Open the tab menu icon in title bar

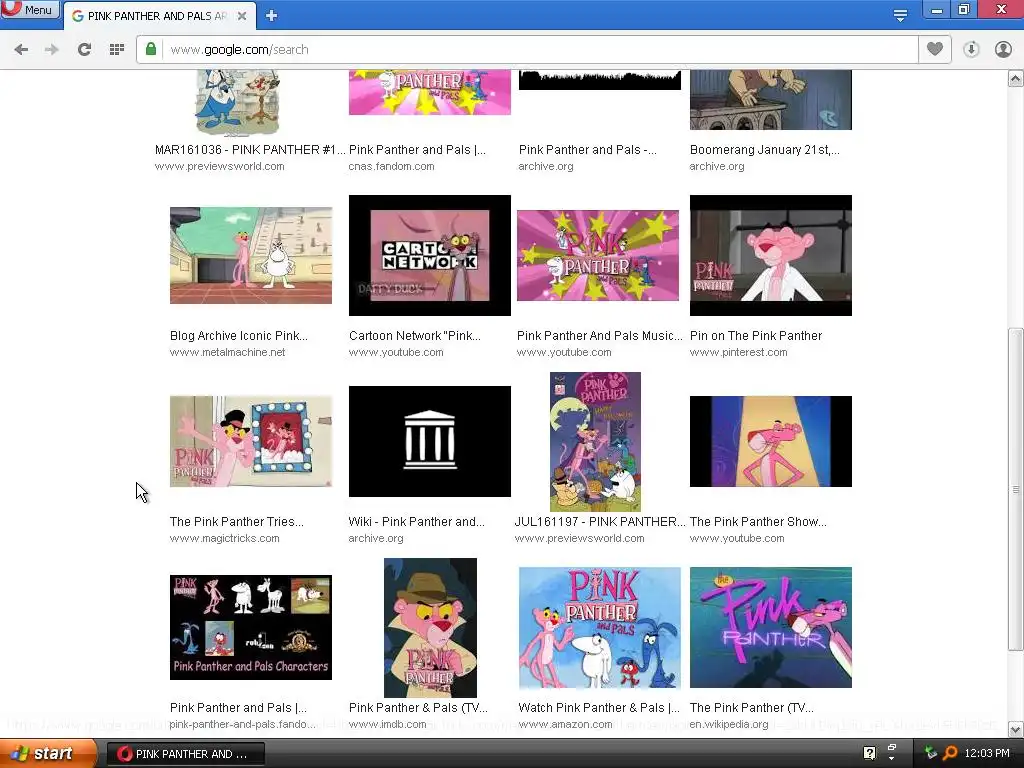(900, 14)
